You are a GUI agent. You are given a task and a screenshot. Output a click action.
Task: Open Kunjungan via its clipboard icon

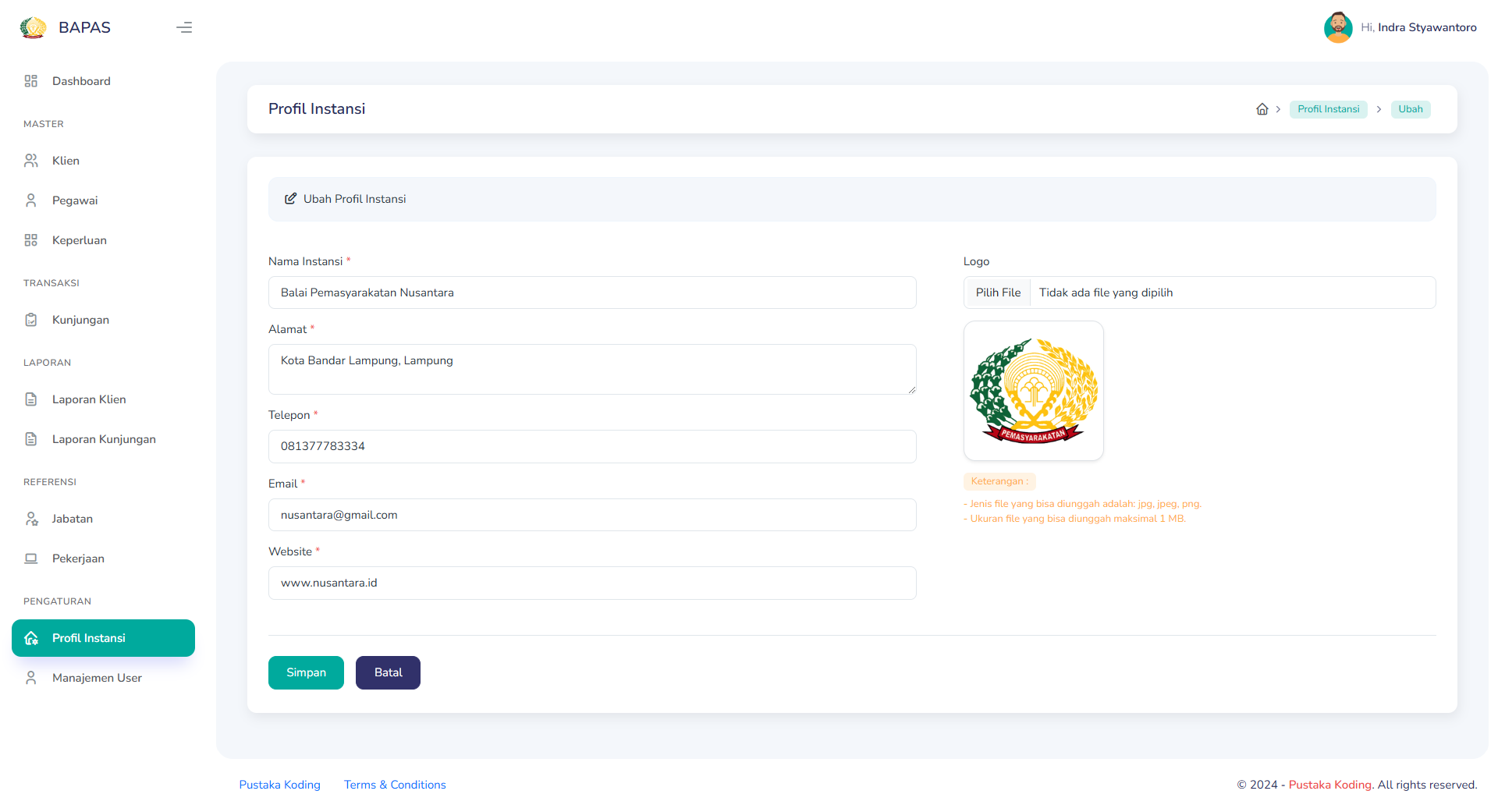pos(31,319)
